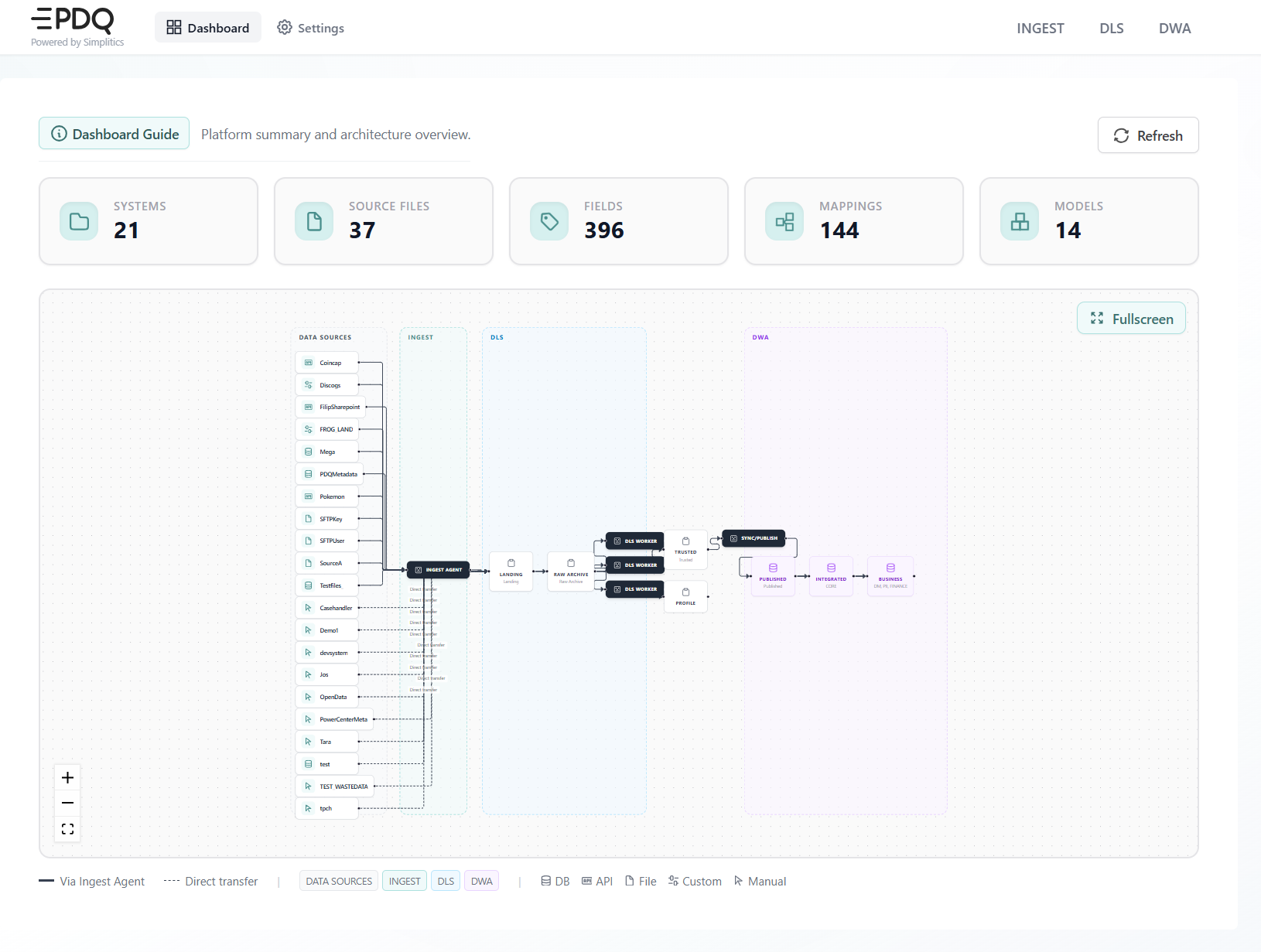The width and height of the screenshot is (1261, 952).
Task: Select the Trusted node
Action: click(685, 550)
